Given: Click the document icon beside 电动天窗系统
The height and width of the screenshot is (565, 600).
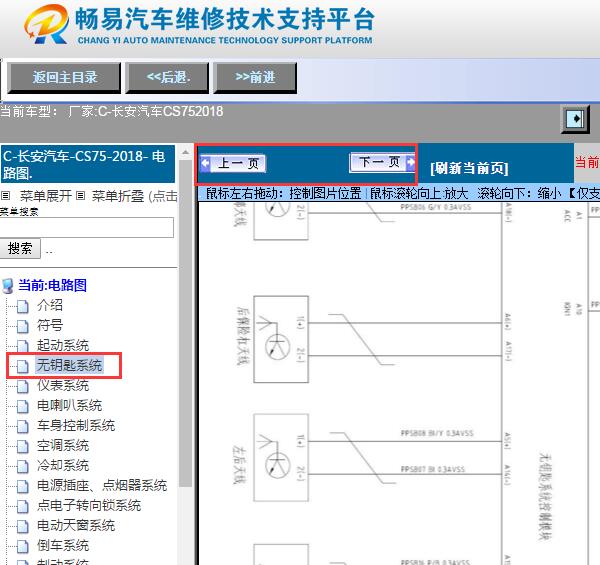Looking at the screenshot, I should pos(23,527).
